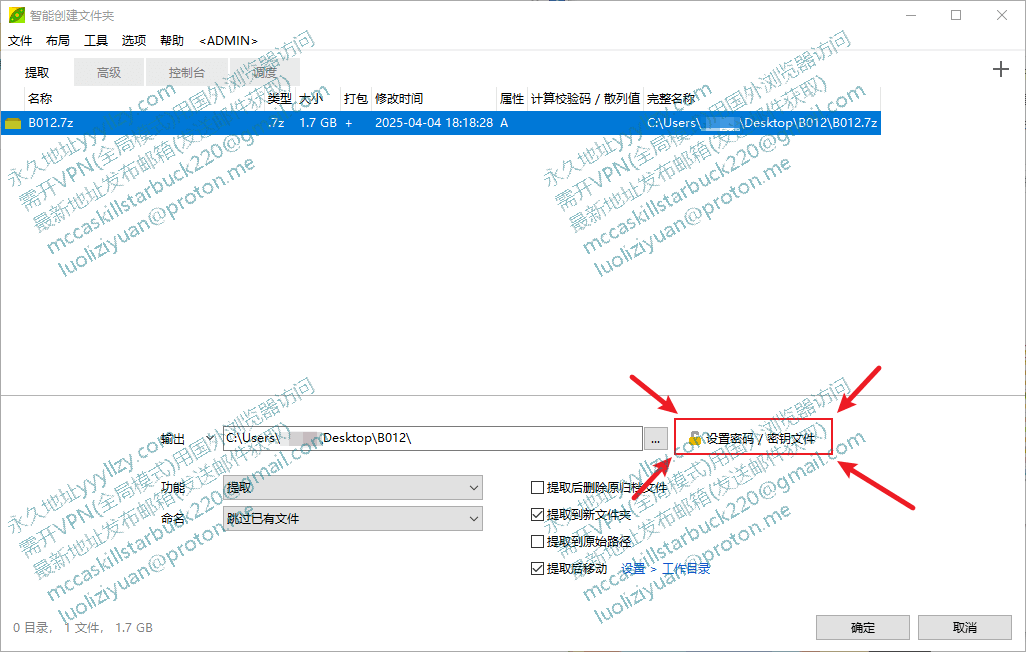The height and width of the screenshot is (652, 1026).
Task: Sort list by 类型 column header
Action: point(279,99)
